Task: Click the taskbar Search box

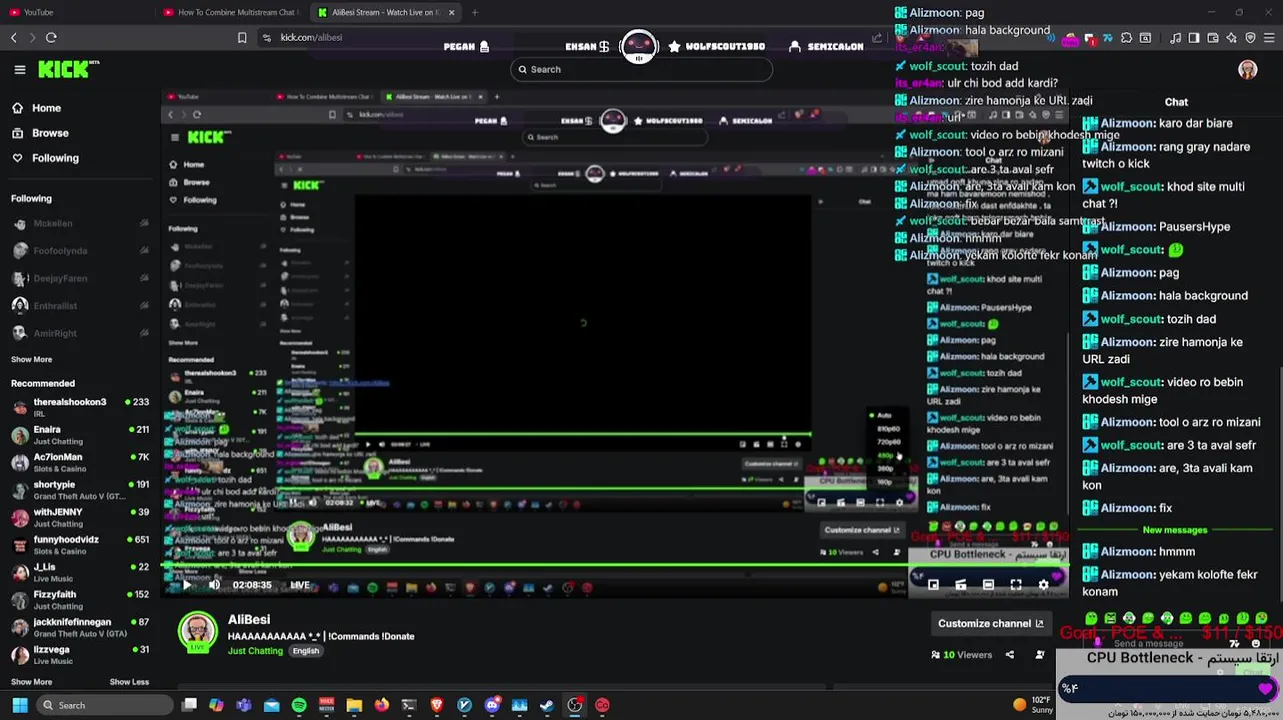Action: [104, 705]
